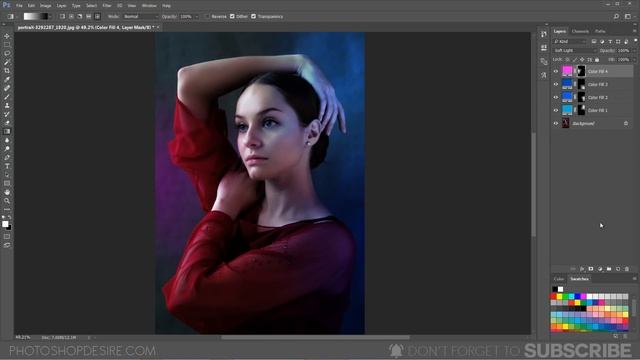Open the layer Opacity dropdown arrow
The height and width of the screenshot is (360, 640).
634,50
